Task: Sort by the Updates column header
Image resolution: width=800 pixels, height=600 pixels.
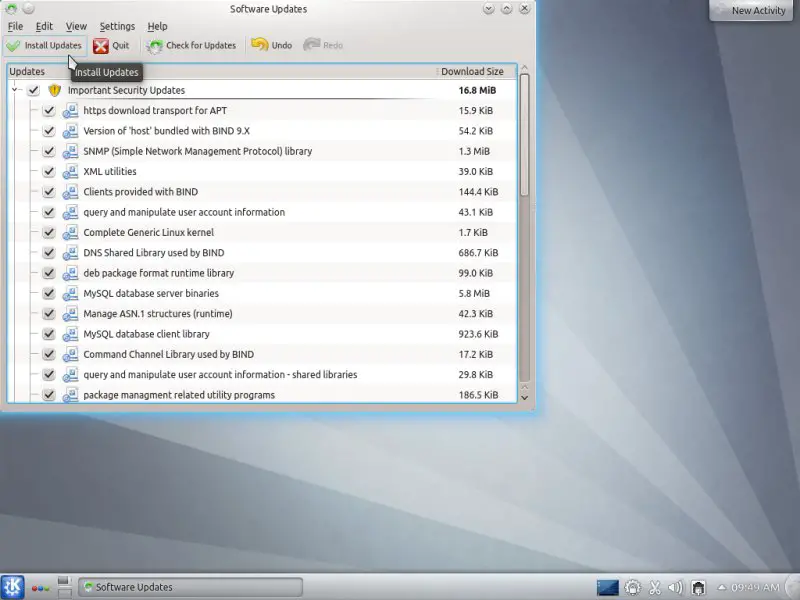Action: pos(222,71)
